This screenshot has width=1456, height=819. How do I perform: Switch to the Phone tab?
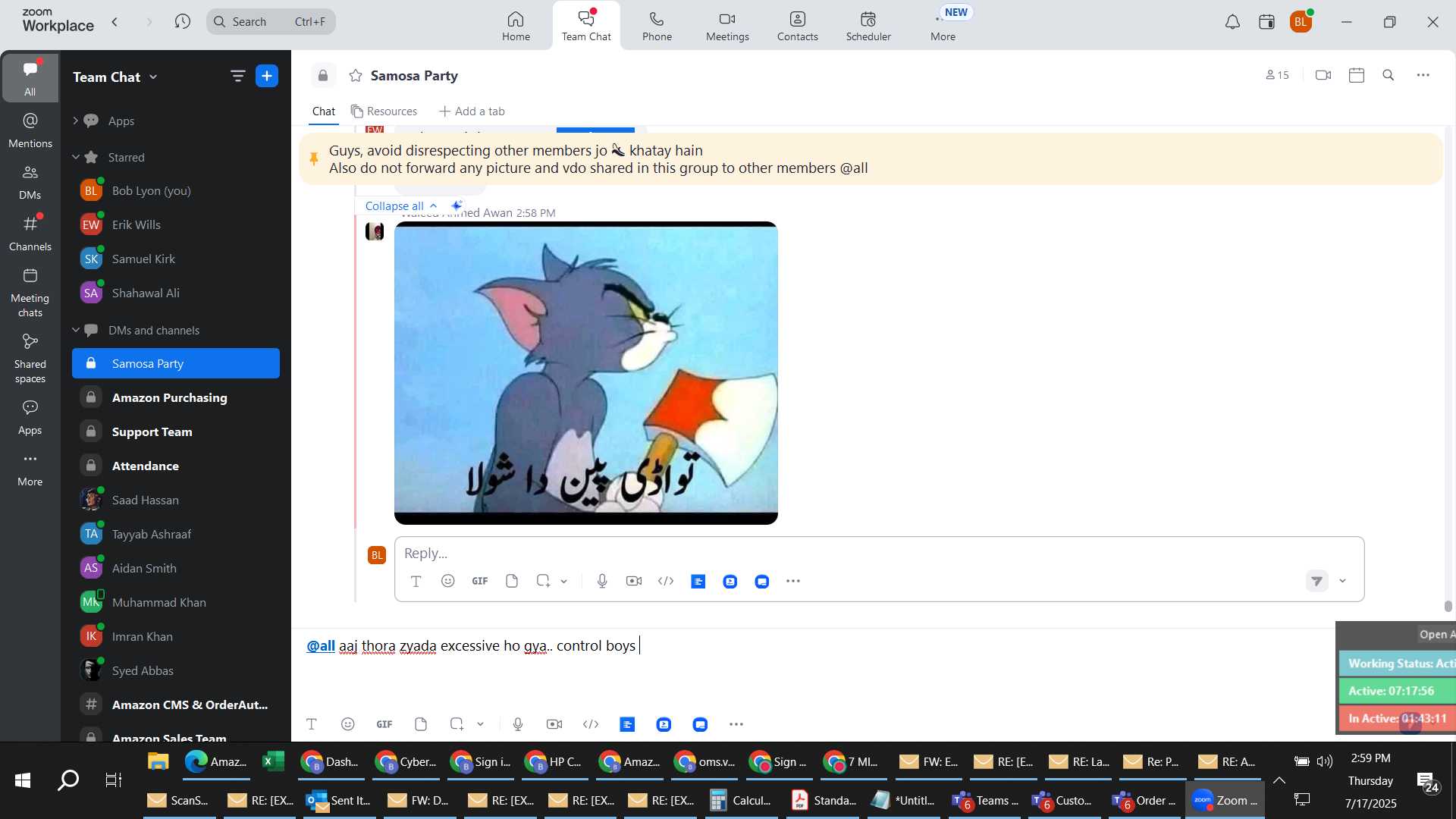657,25
